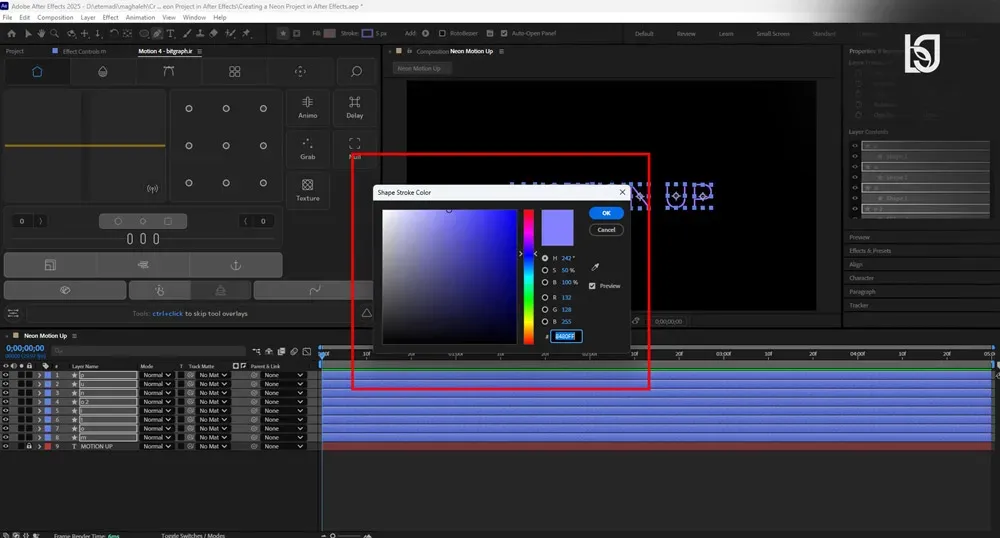The image size is (1000, 538).
Task: Select the Type tool
Action: coord(170,33)
